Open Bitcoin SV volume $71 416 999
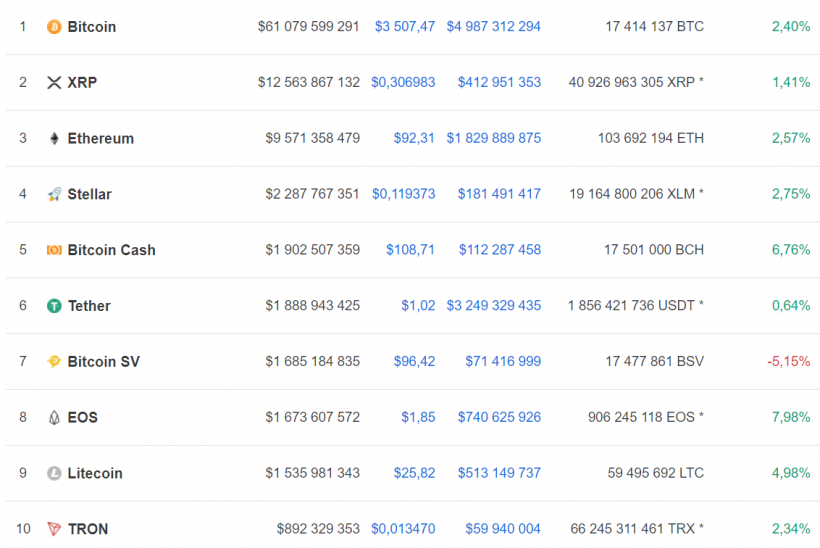 click(503, 361)
